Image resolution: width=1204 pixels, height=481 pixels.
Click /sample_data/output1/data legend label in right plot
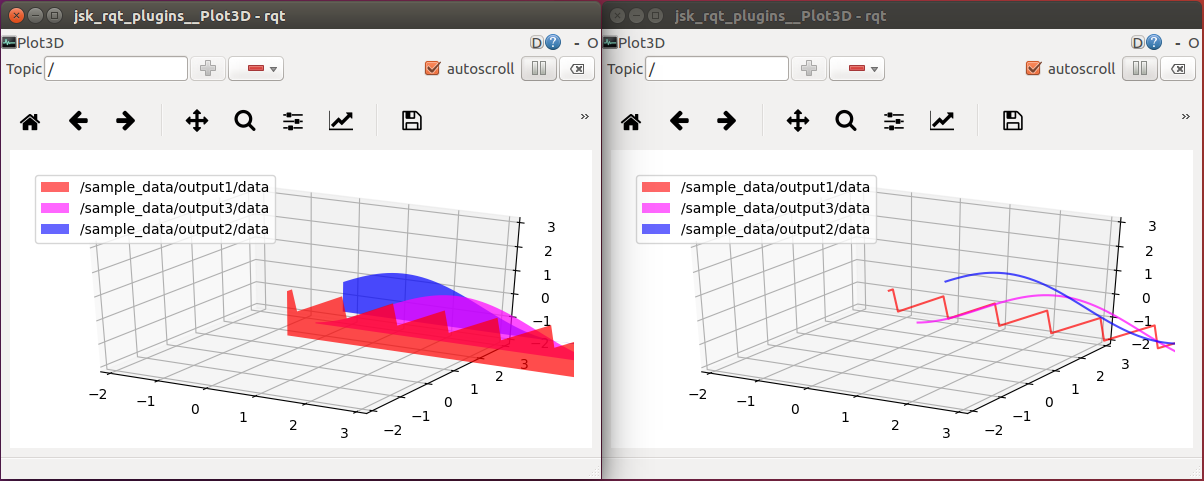[775, 187]
